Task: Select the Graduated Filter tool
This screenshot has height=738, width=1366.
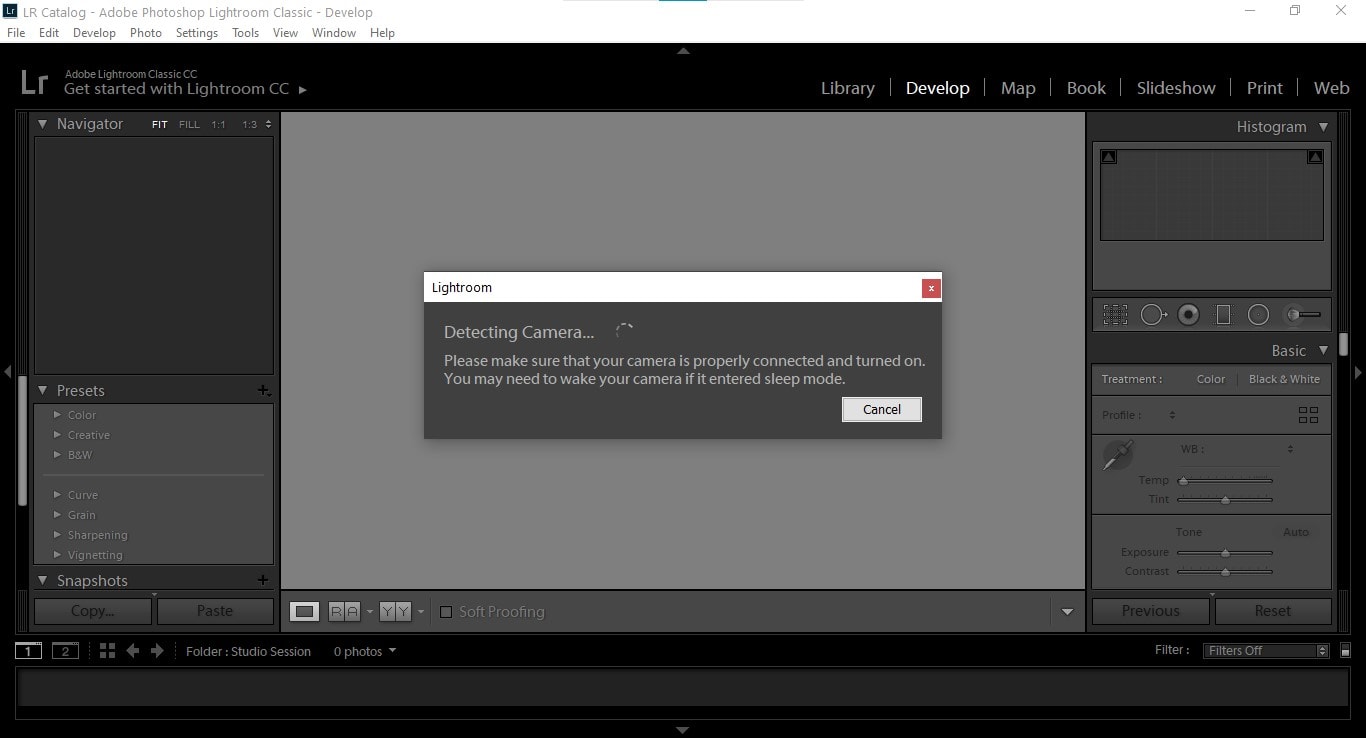Action: 1223,315
